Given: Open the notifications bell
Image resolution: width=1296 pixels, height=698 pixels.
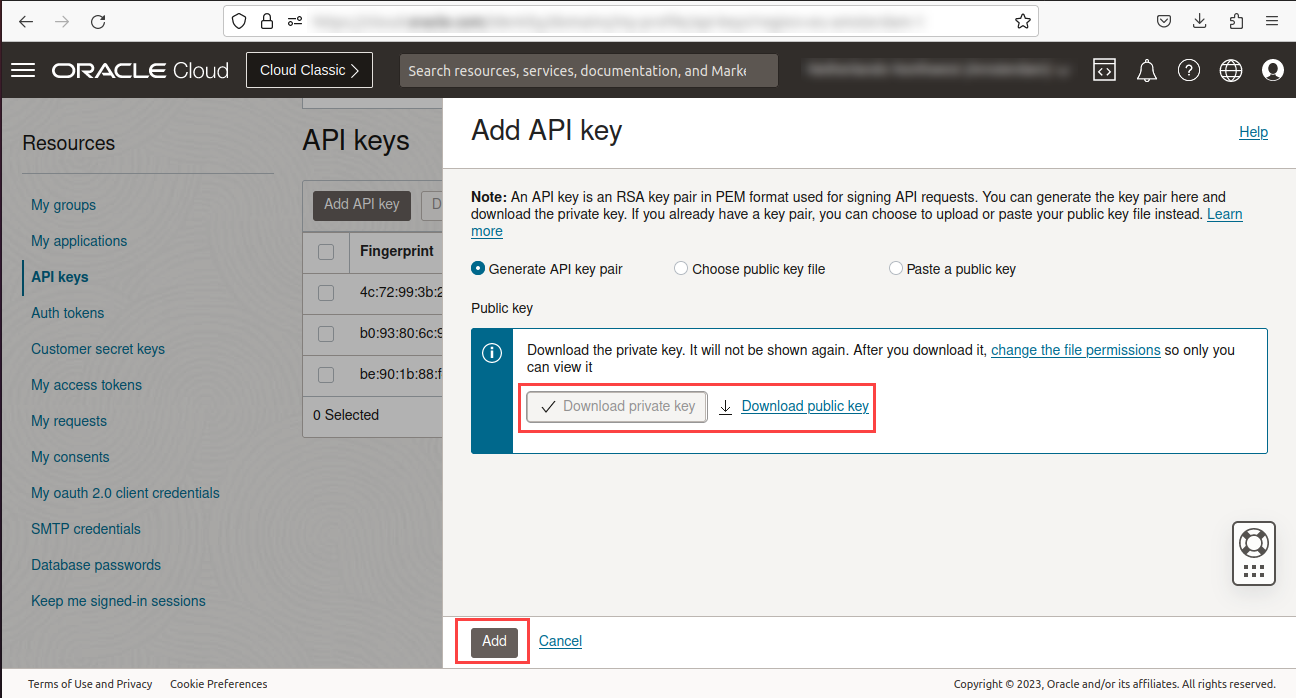Looking at the screenshot, I should click(1146, 69).
